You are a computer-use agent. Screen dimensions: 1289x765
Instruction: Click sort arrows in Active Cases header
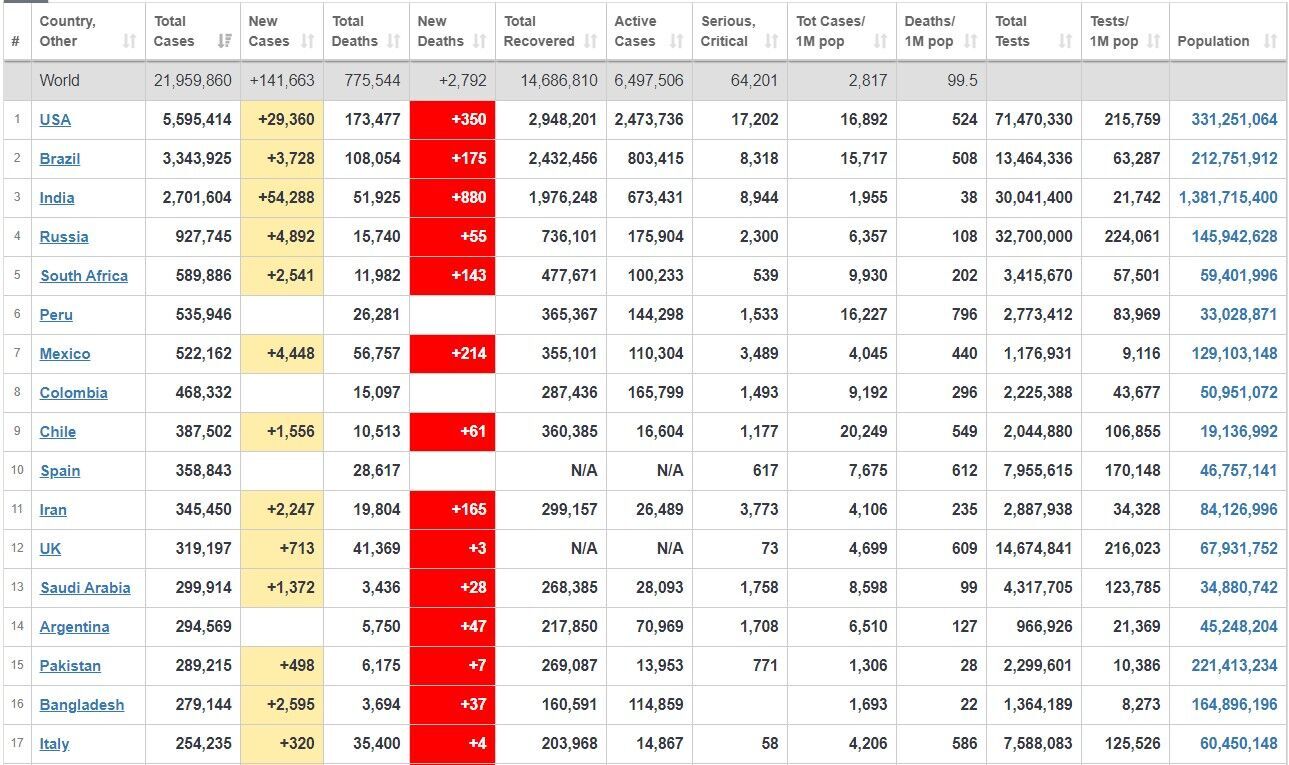click(676, 41)
